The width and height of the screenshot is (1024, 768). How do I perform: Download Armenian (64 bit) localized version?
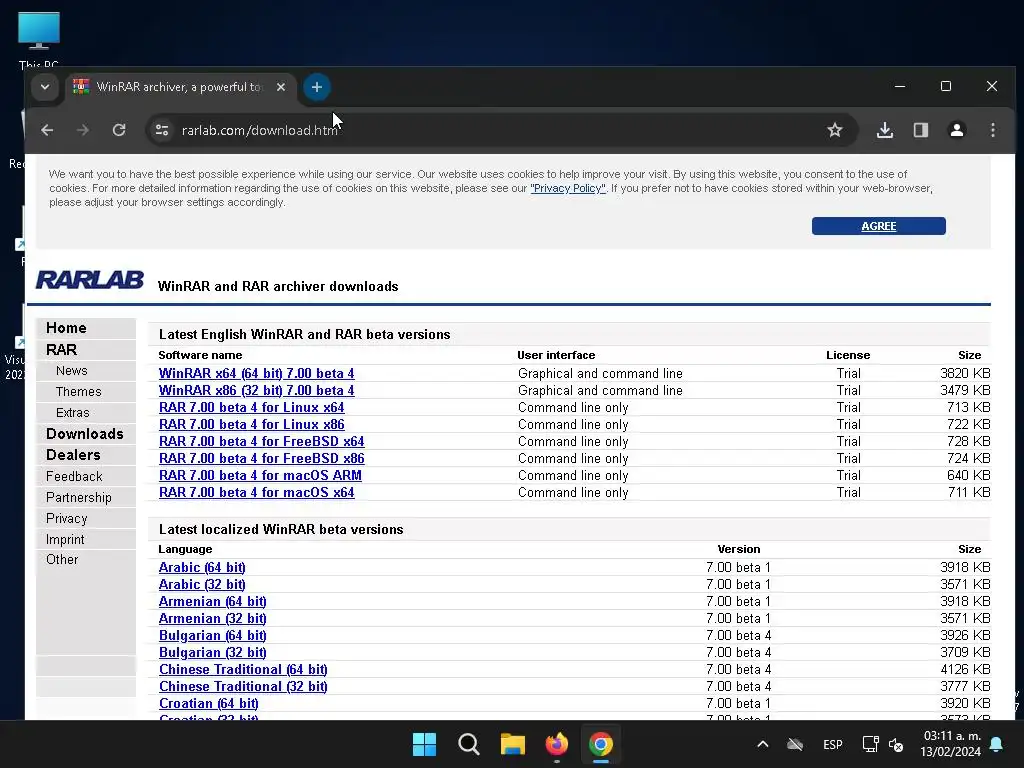(x=213, y=601)
